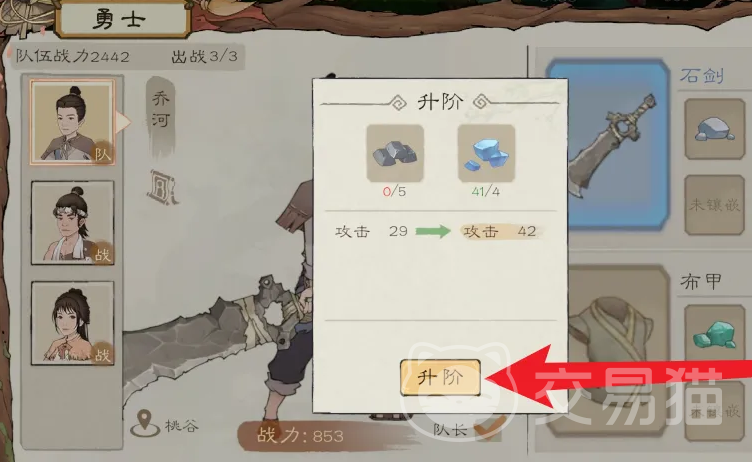Select the gray ore material icon
The width and height of the screenshot is (752, 462).
(x=395, y=153)
